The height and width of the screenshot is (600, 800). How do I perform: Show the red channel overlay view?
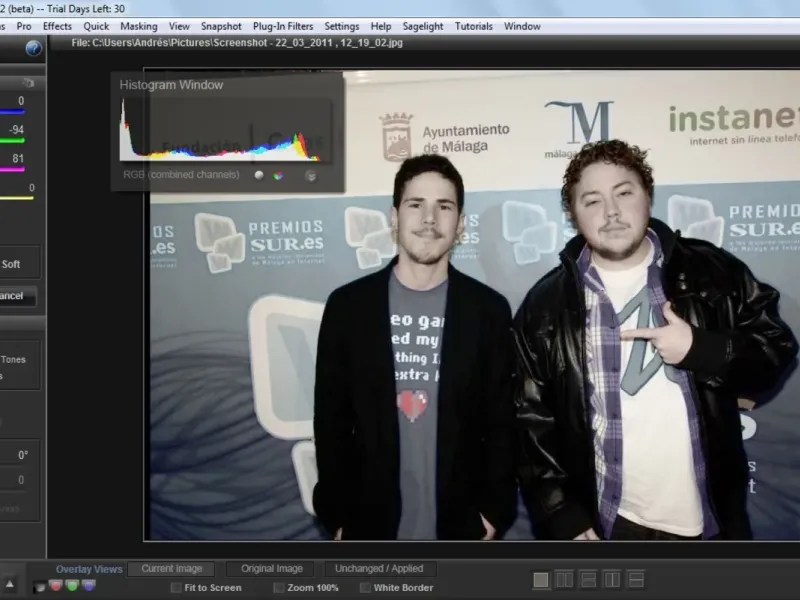(x=56, y=586)
